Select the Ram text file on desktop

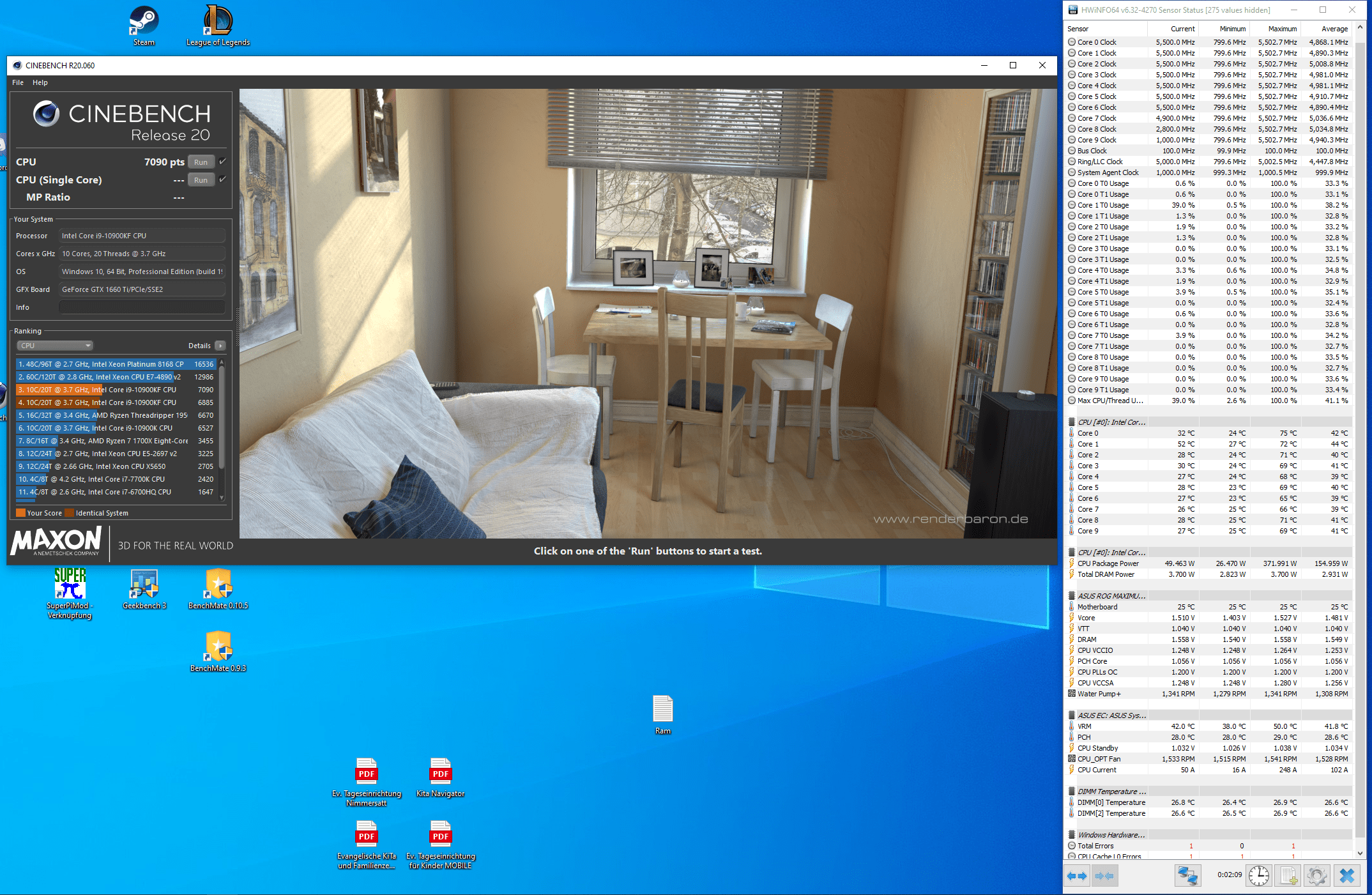tap(662, 714)
